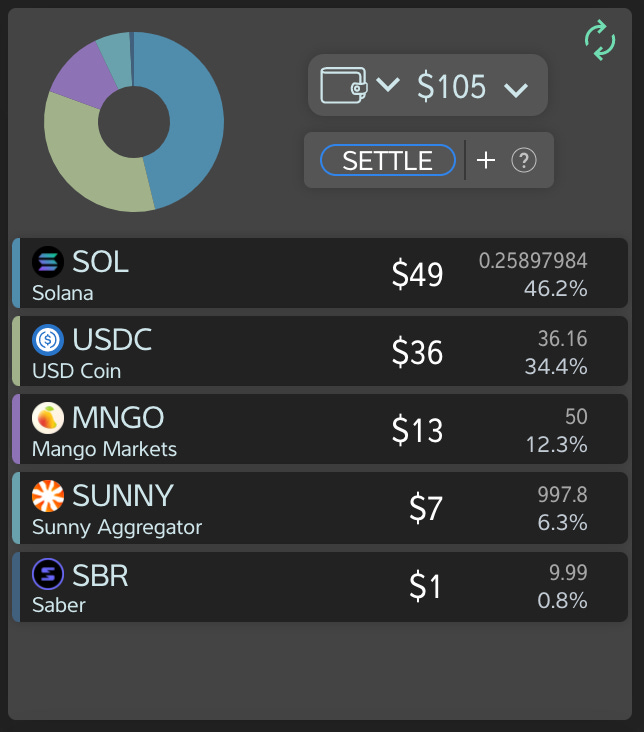Click the 0.8% allocation for SBR
Screen dimensions: 644x732
coord(562,600)
